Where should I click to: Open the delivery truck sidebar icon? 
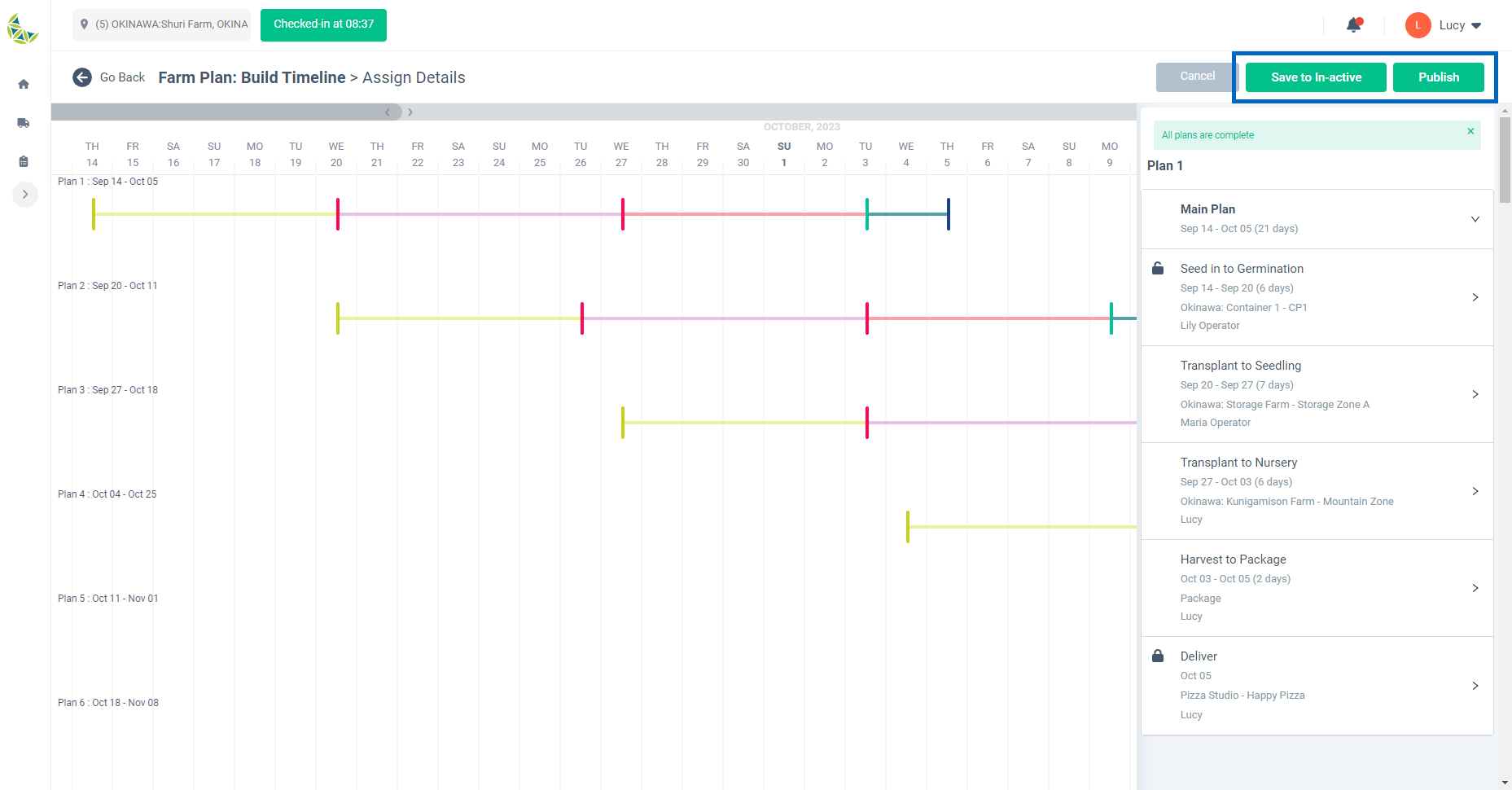24,123
